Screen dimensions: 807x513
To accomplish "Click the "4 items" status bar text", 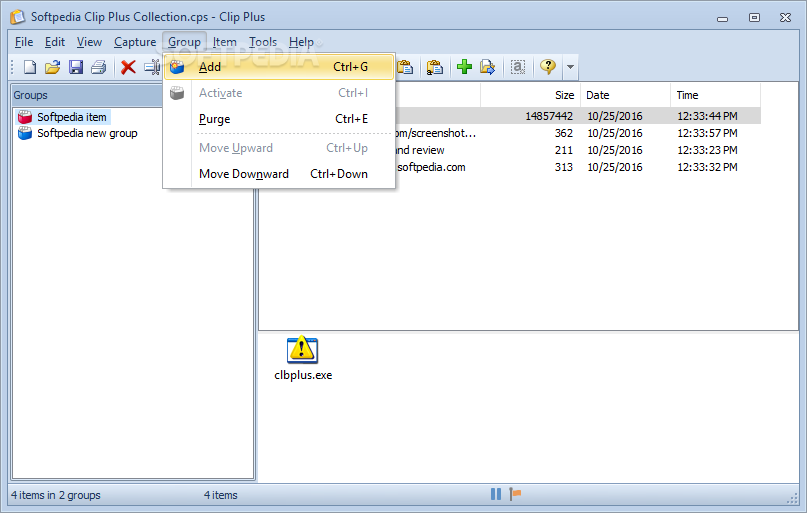I will coord(221,495).
